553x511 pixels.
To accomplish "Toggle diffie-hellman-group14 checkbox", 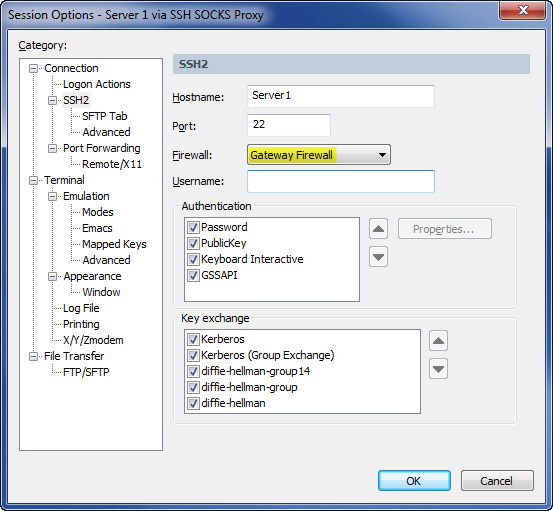I will [193, 371].
